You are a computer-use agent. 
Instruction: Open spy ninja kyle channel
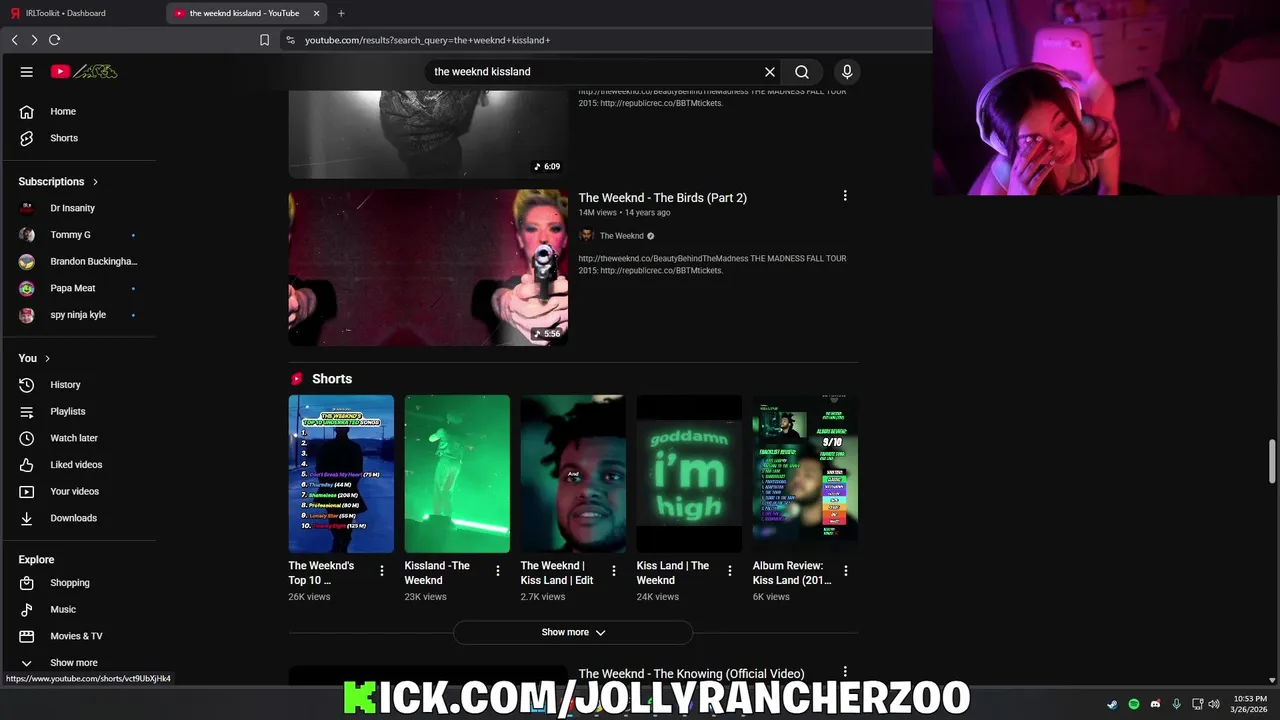tap(78, 315)
